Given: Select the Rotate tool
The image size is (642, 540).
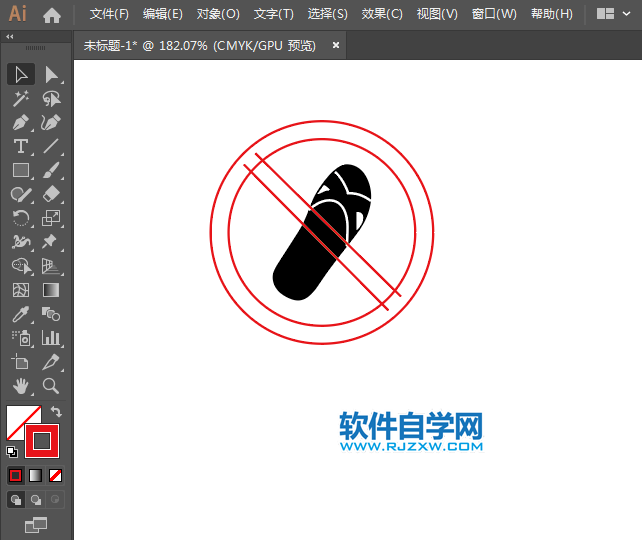Looking at the screenshot, I should tap(21, 218).
